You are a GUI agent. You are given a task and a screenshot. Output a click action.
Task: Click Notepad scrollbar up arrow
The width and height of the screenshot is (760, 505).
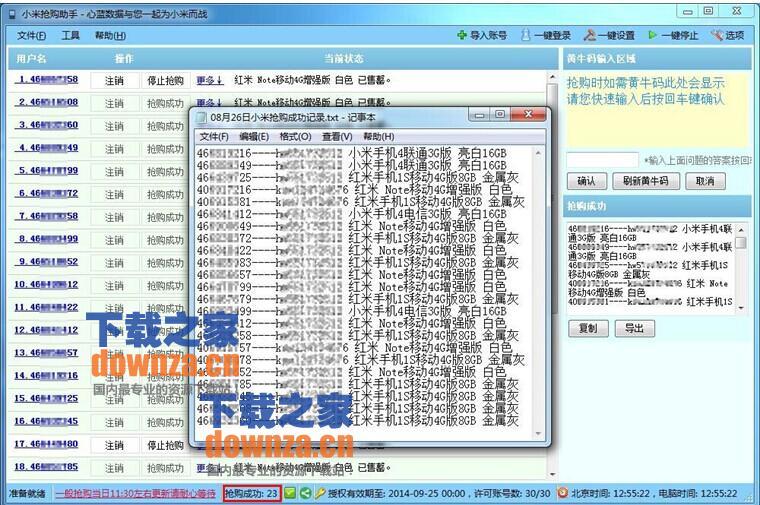[538, 153]
